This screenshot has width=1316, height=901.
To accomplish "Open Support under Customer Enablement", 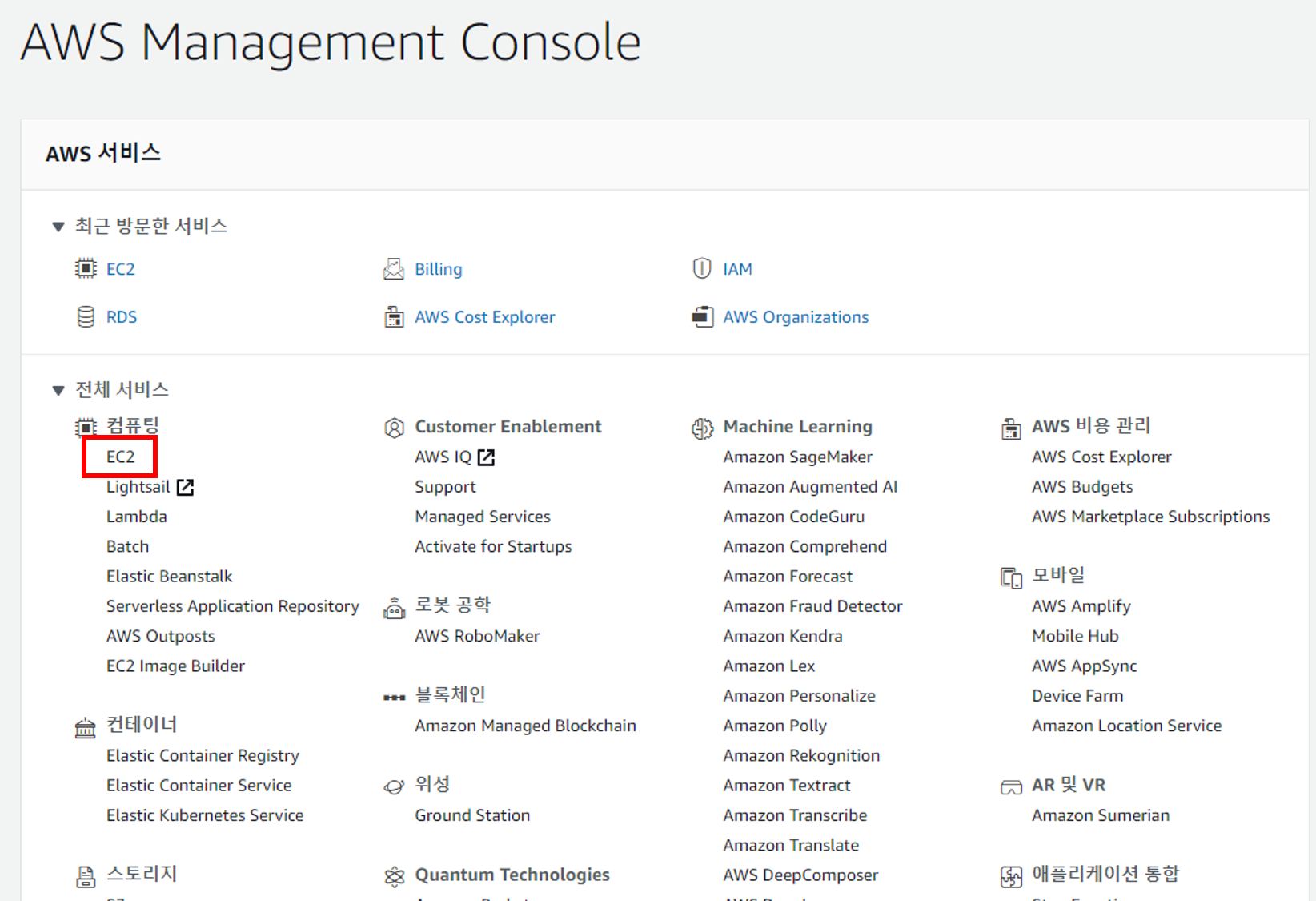I will (x=445, y=487).
